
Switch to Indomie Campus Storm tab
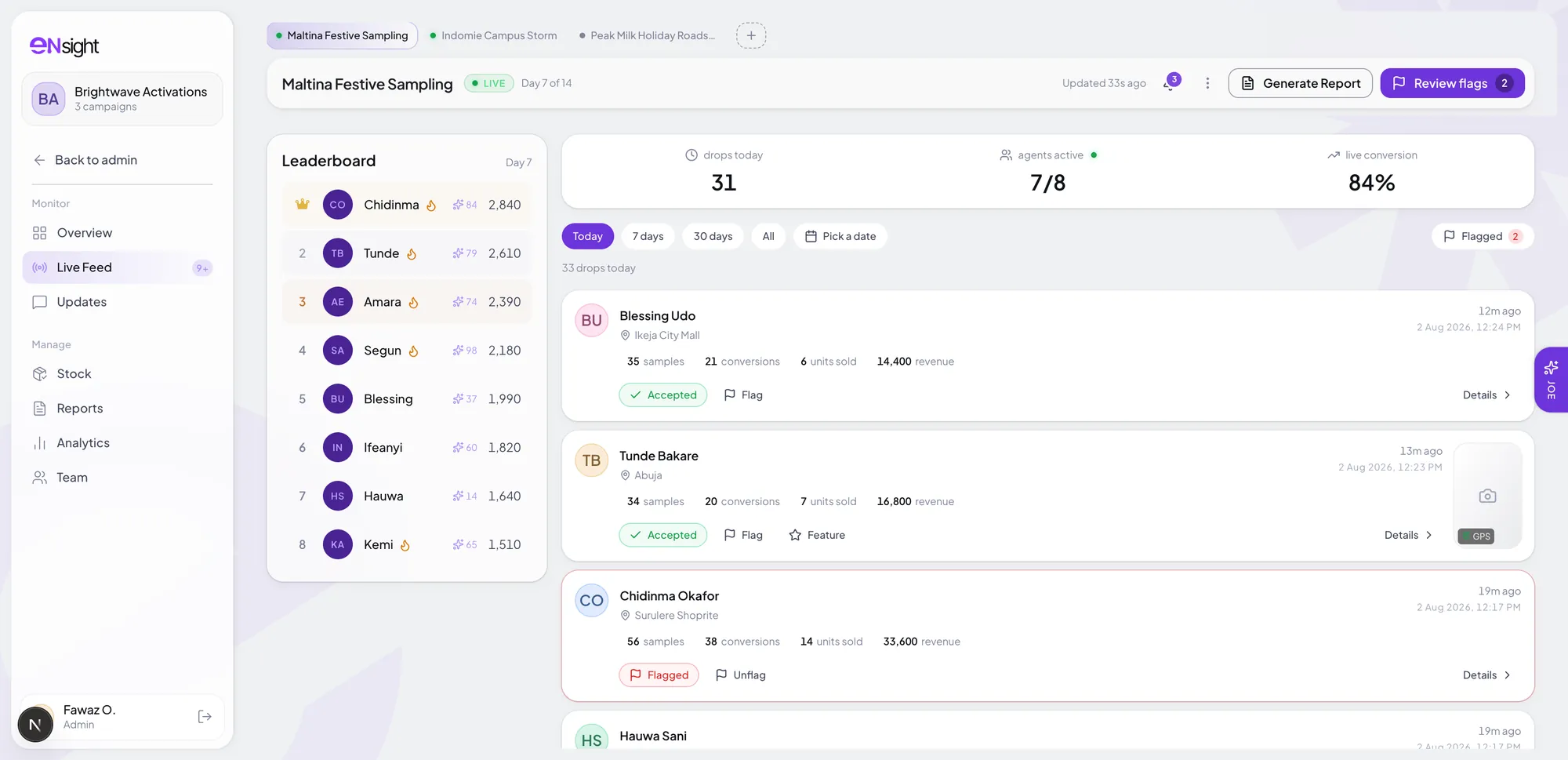pos(494,35)
